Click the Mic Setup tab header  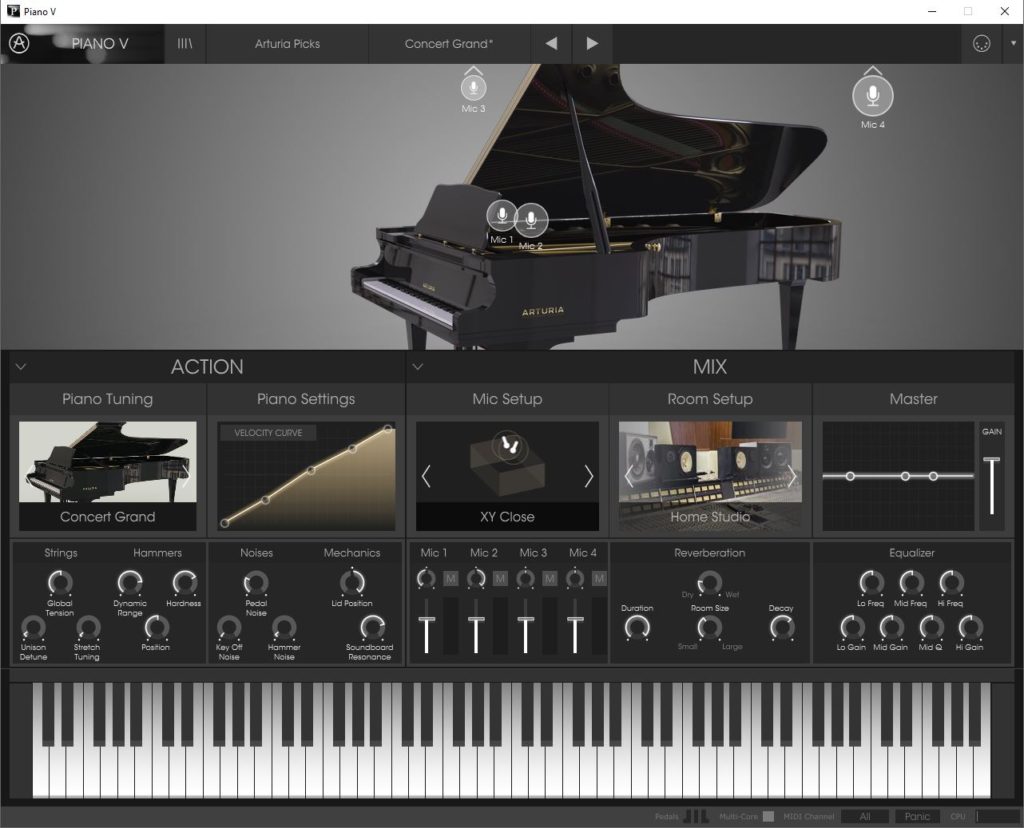click(x=507, y=399)
